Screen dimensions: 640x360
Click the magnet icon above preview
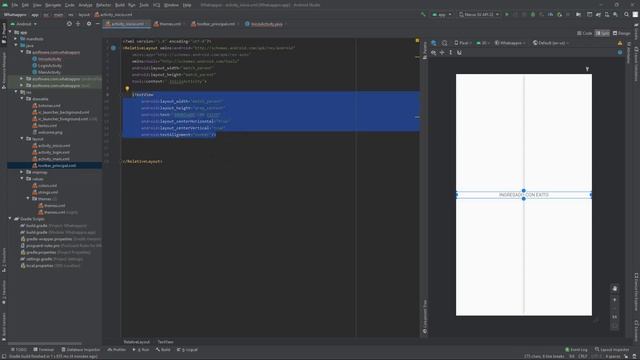(x=459, y=52)
